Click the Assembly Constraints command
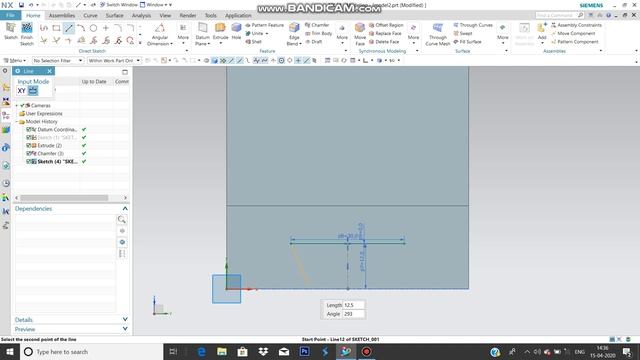Image resolution: width=640 pixels, height=360 pixels. tap(576, 25)
